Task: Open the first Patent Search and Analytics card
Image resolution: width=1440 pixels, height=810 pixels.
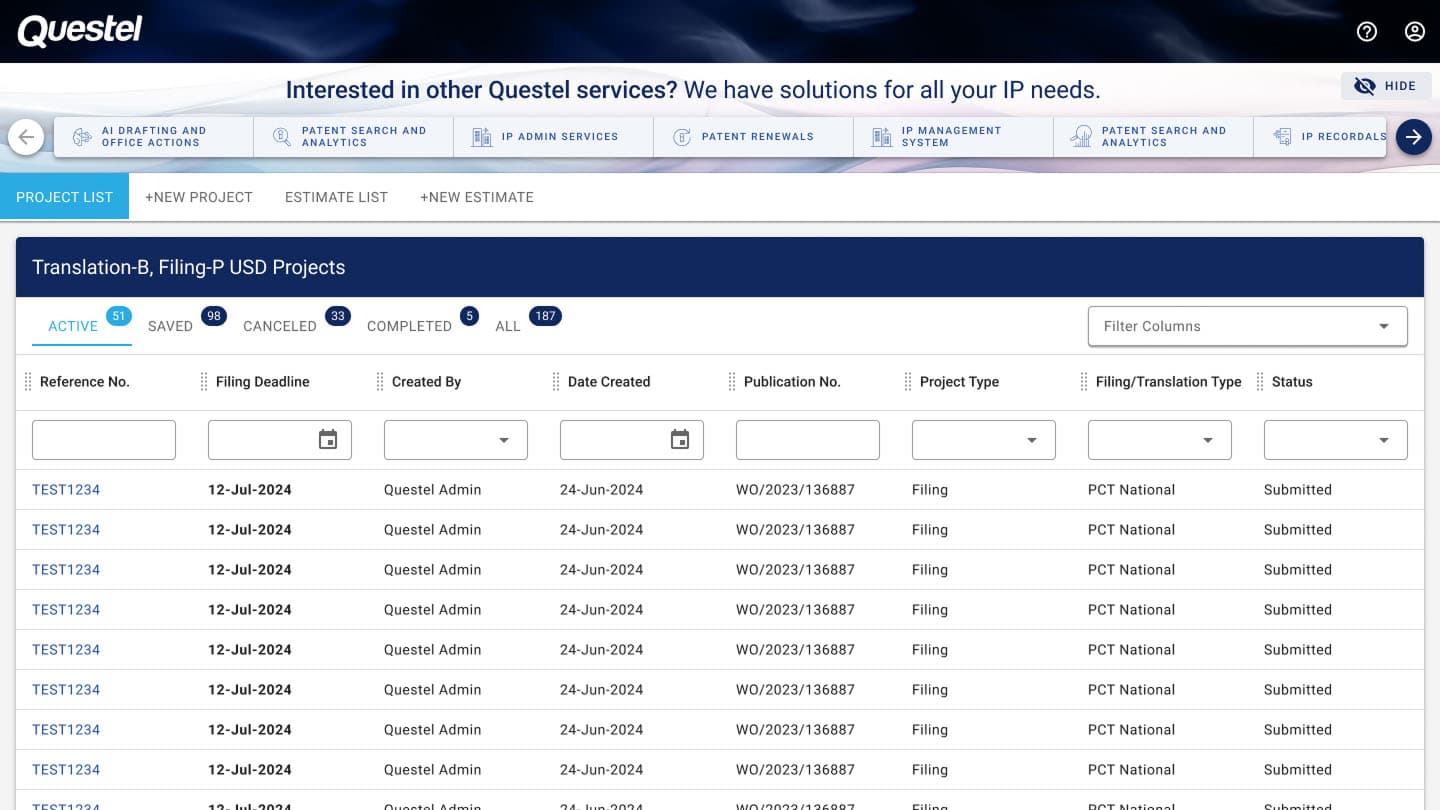Action: coord(353,137)
